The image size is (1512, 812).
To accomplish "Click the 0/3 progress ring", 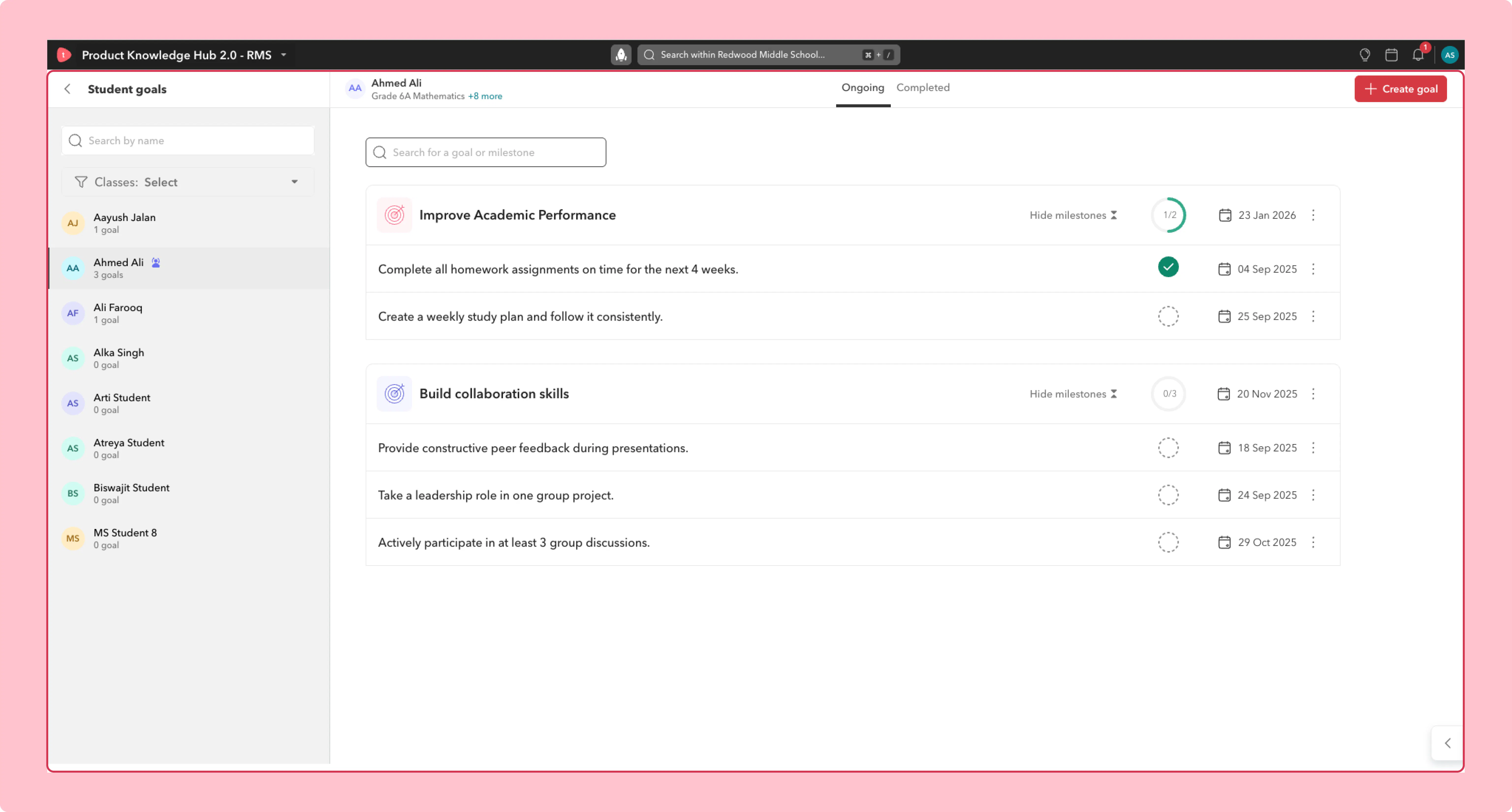I will (1169, 394).
